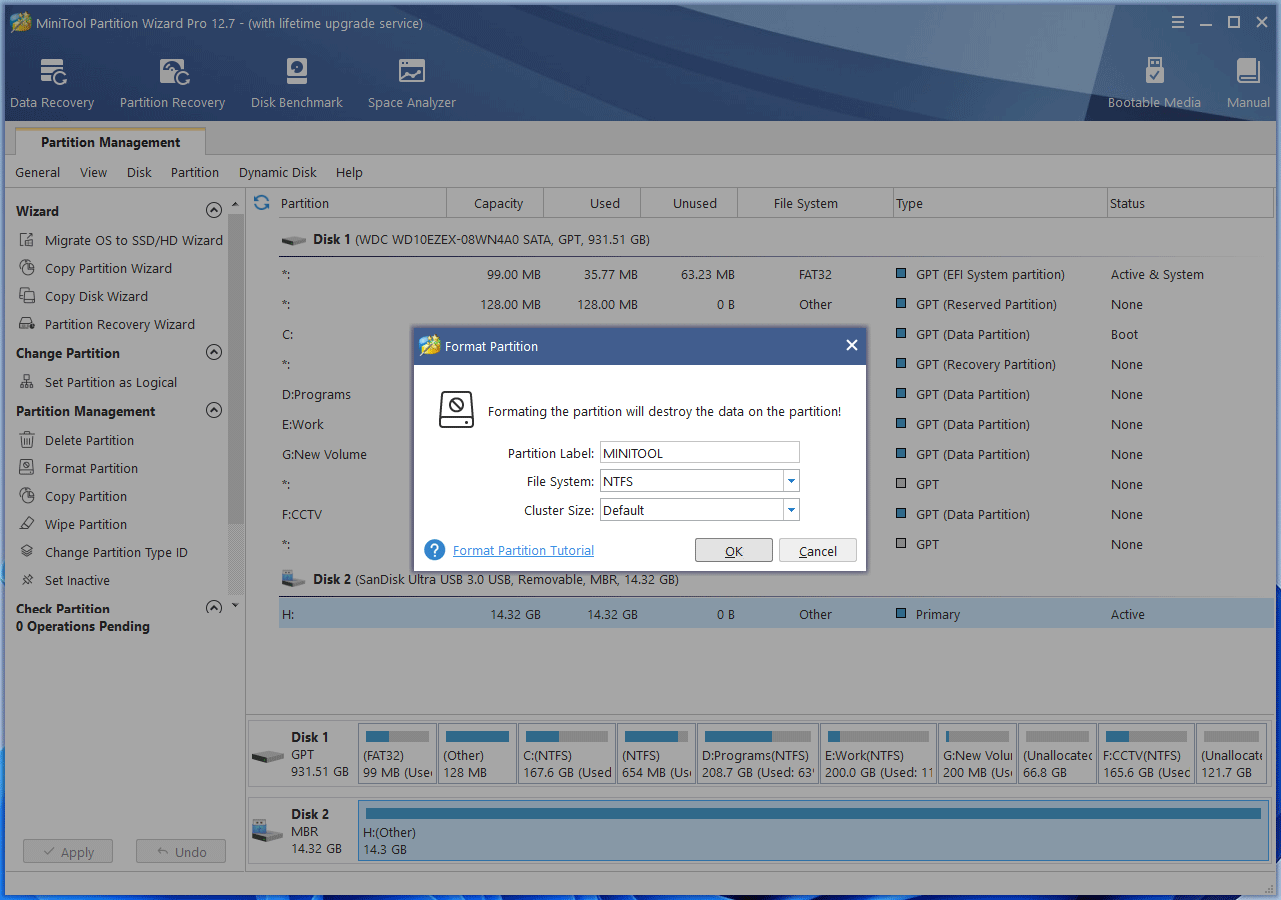
Task: Open Format Partition Tutorial link
Action: click(x=523, y=551)
